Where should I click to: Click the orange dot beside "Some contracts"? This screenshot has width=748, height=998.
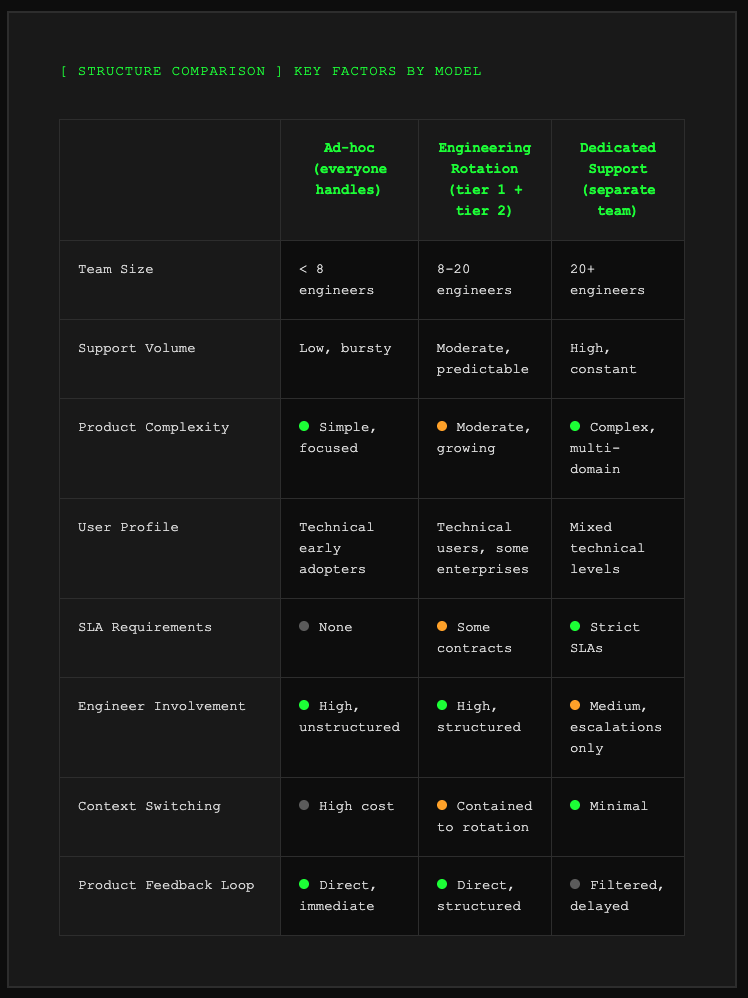[442, 627]
